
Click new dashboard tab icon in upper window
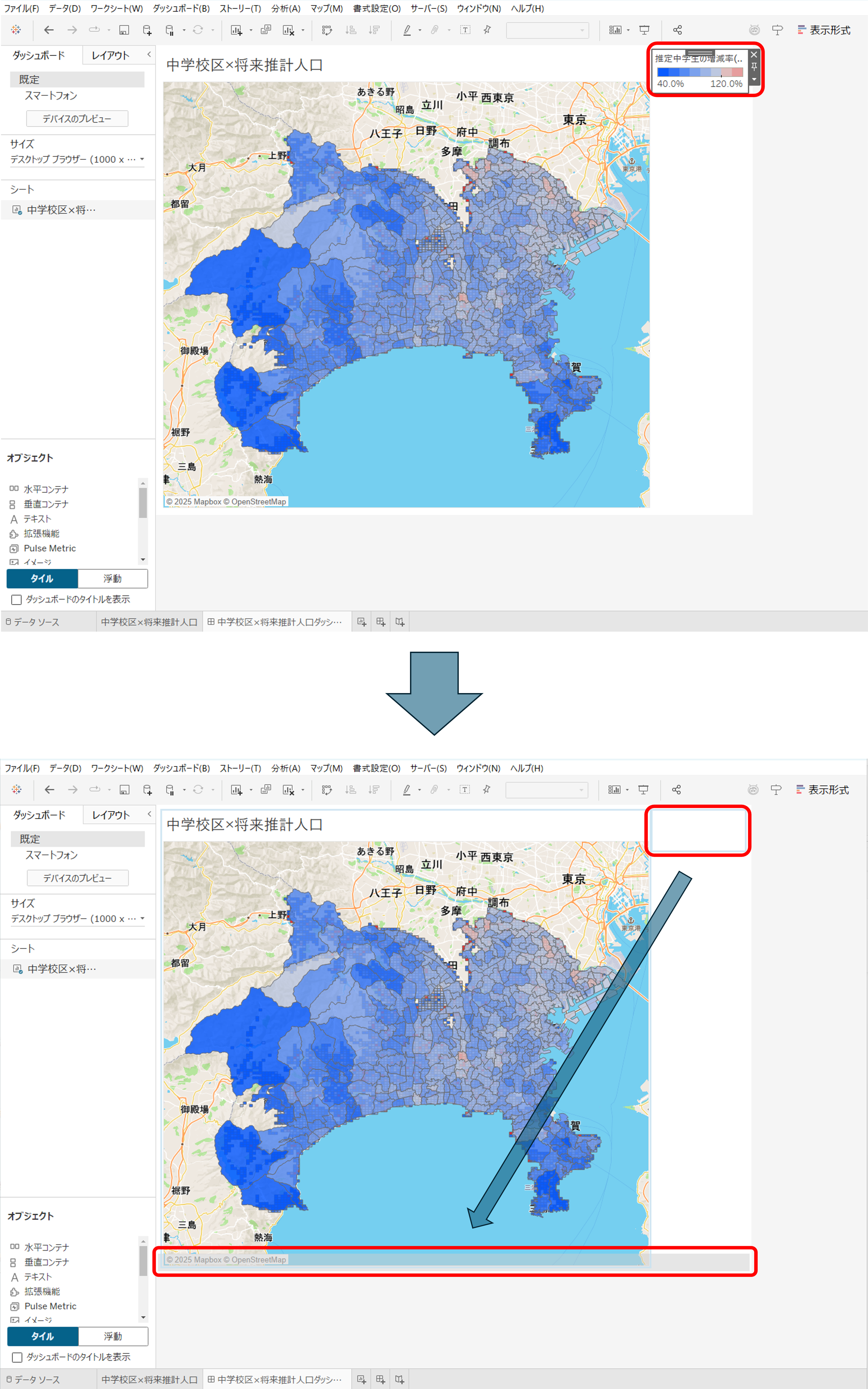381,622
